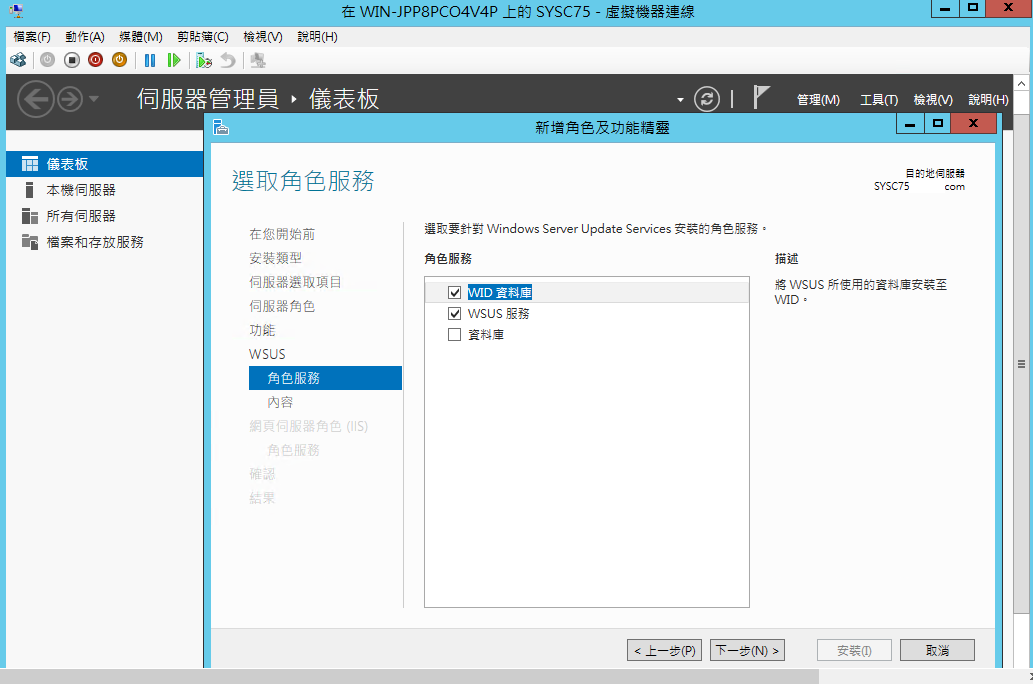This screenshot has height=684, width=1033.
Task: Click the vertical scrollbar grip
Action: click(x=1021, y=364)
